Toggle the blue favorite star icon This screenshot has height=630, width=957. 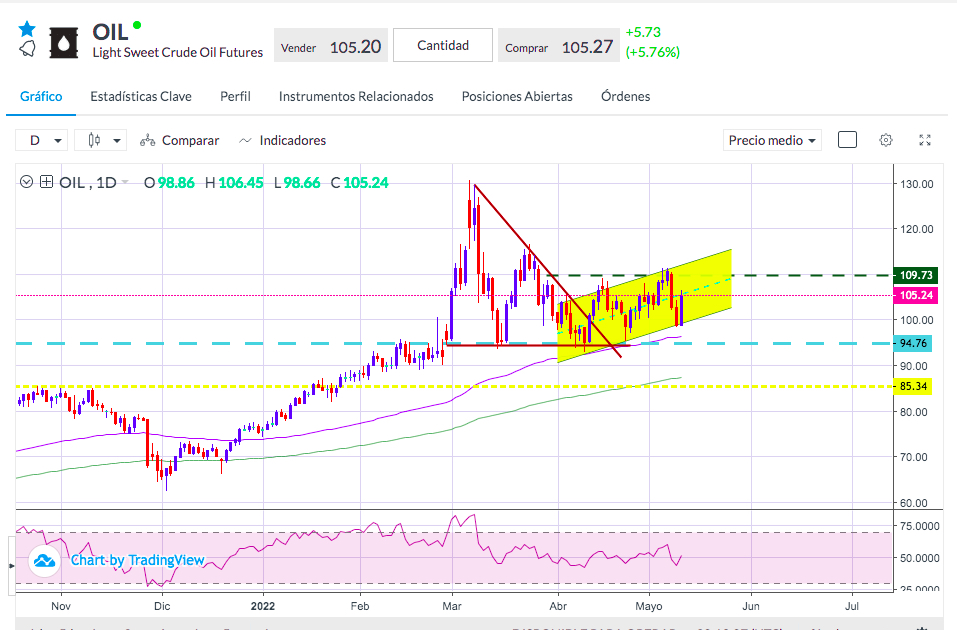point(27,29)
